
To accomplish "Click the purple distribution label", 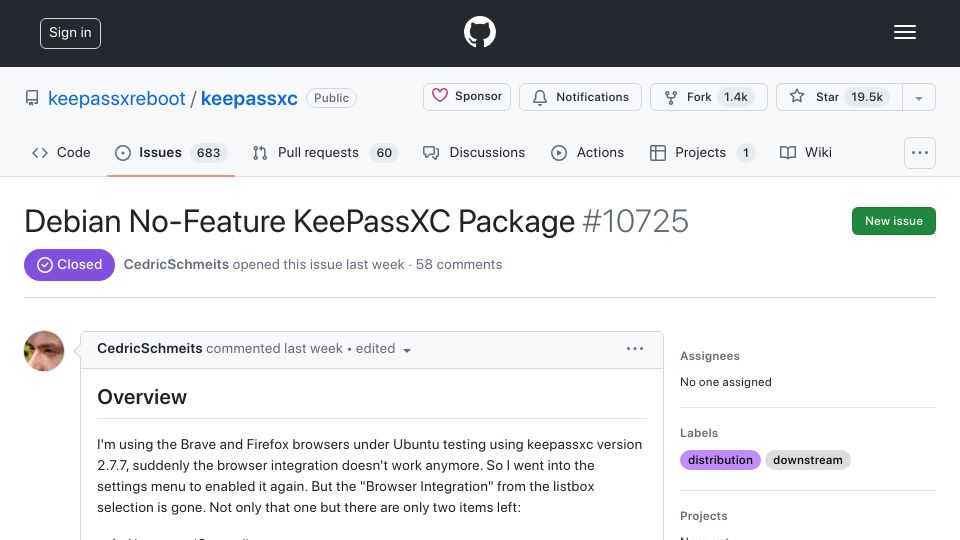I will [720, 460].
